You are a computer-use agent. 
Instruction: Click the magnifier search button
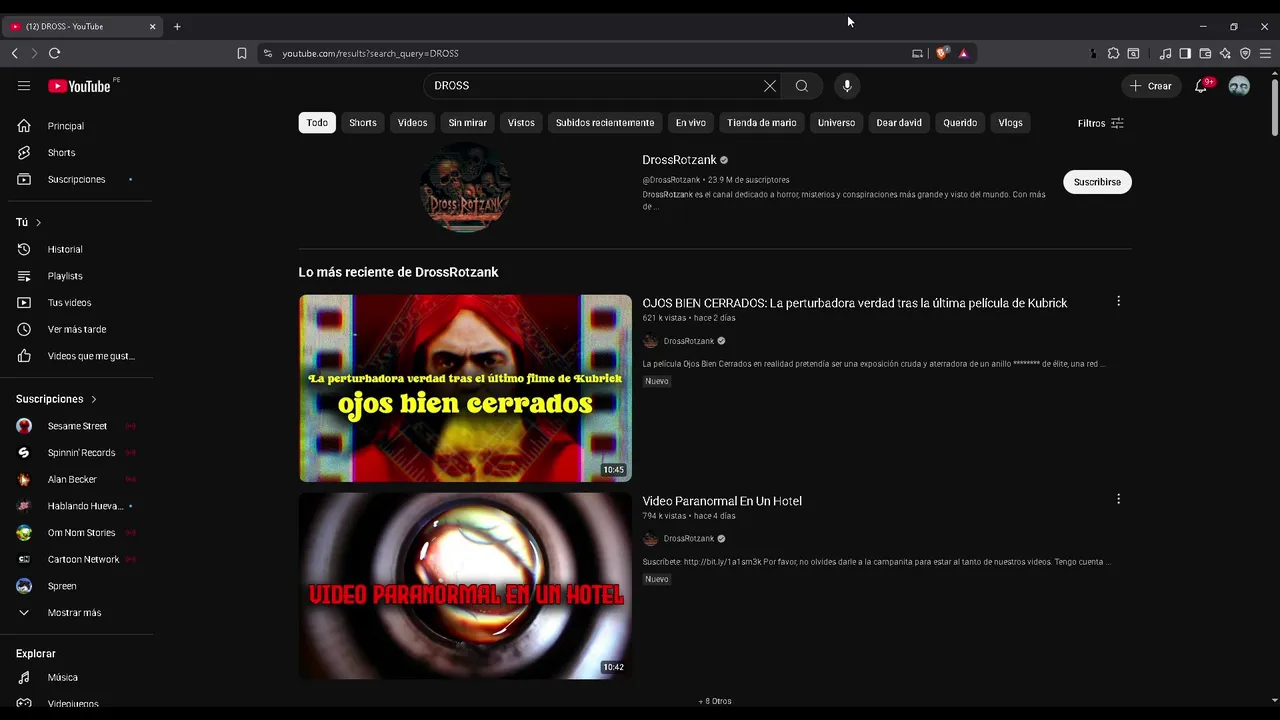[802, 86]
